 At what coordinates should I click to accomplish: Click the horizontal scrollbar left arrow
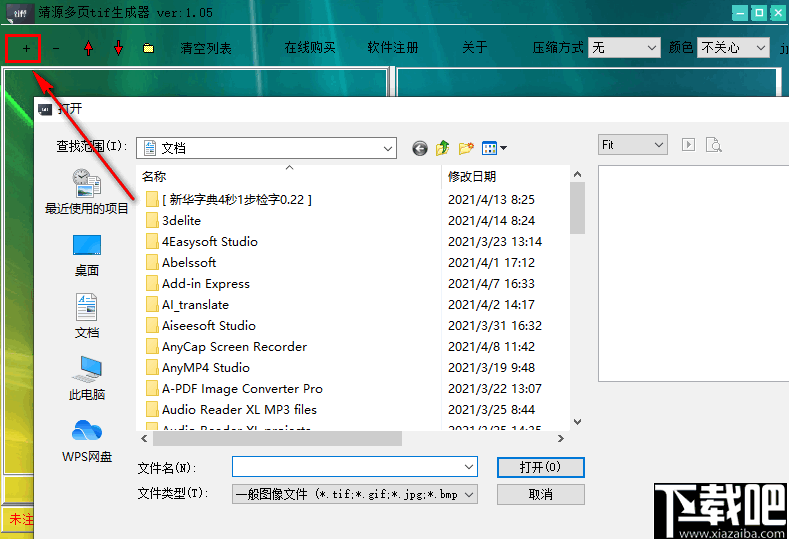click(144, 439)
